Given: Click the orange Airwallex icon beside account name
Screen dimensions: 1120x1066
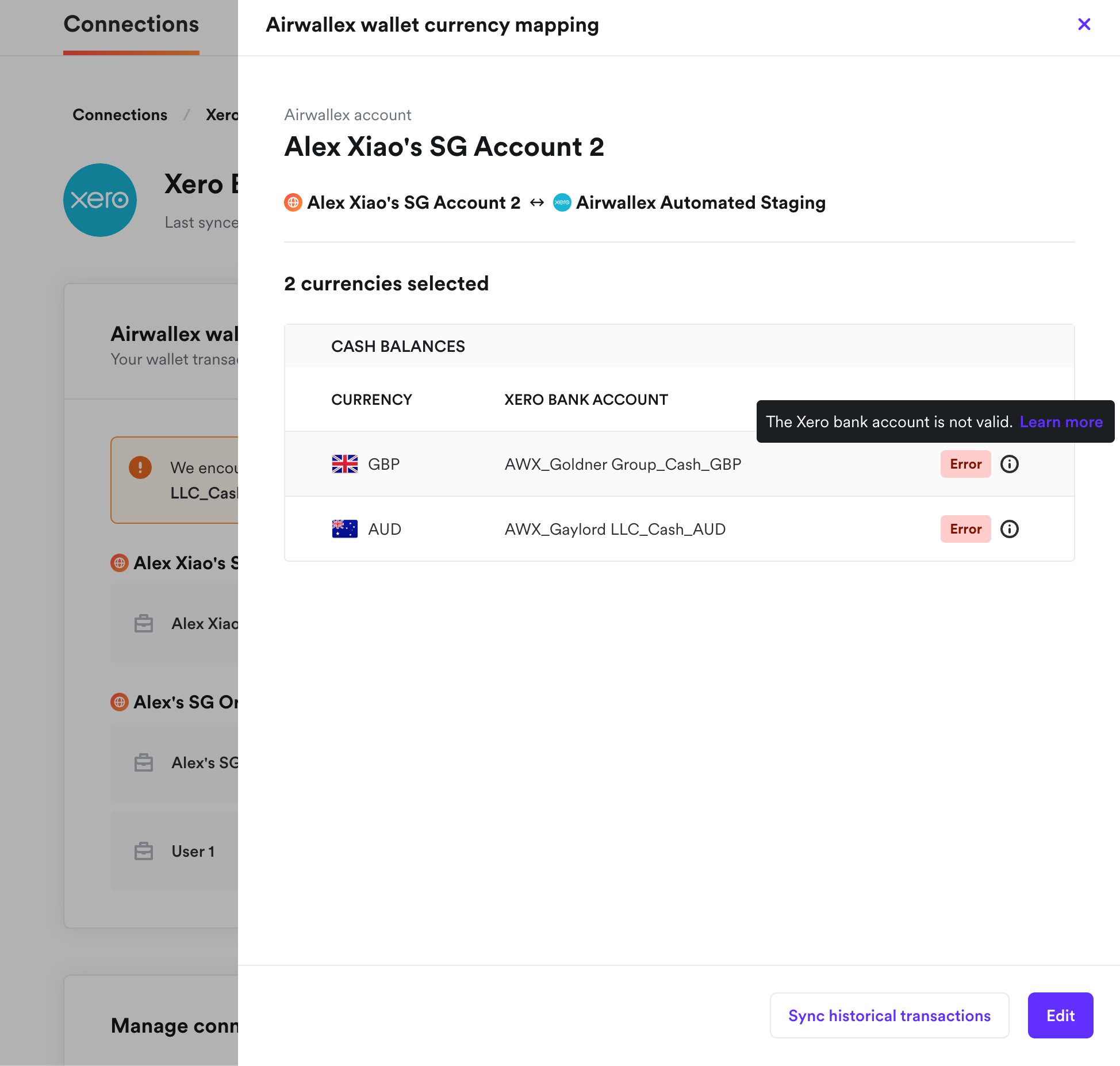Looking at the screenshot, I should click(x=293, y=202).
